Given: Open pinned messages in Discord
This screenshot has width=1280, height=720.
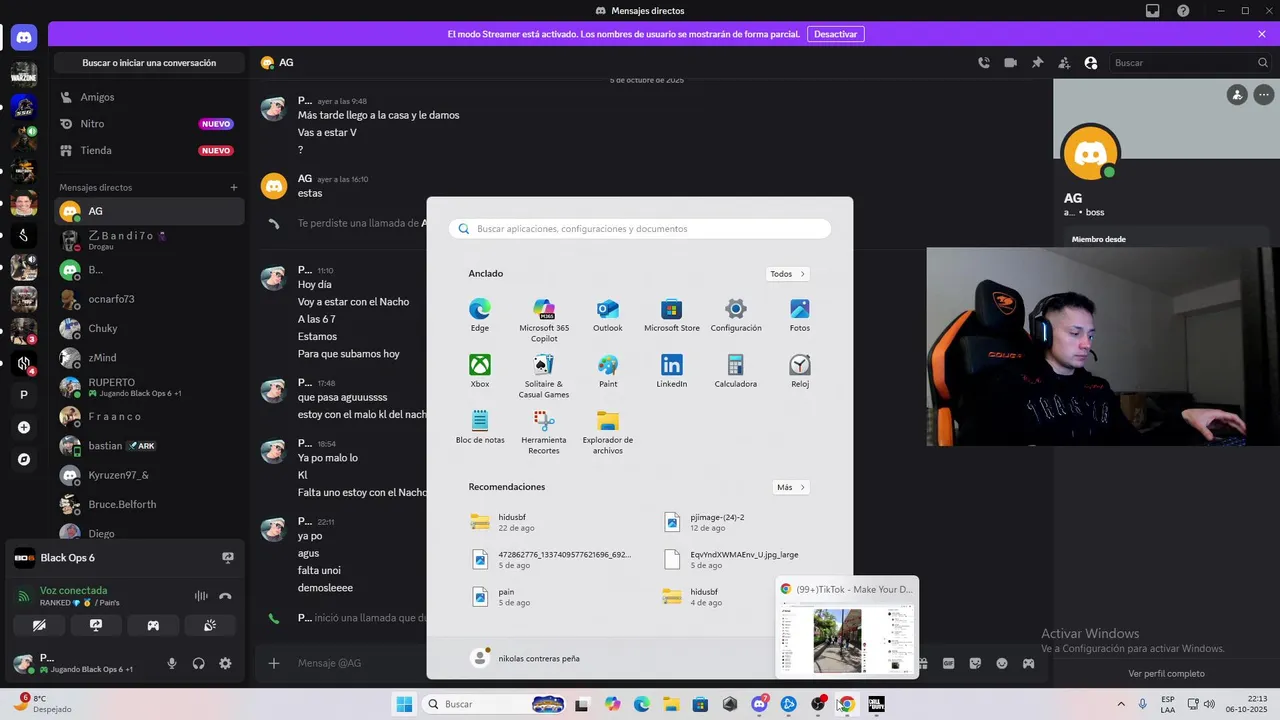Looking at the screenshot, I should pyautogui.click(x=1038, y=62).
